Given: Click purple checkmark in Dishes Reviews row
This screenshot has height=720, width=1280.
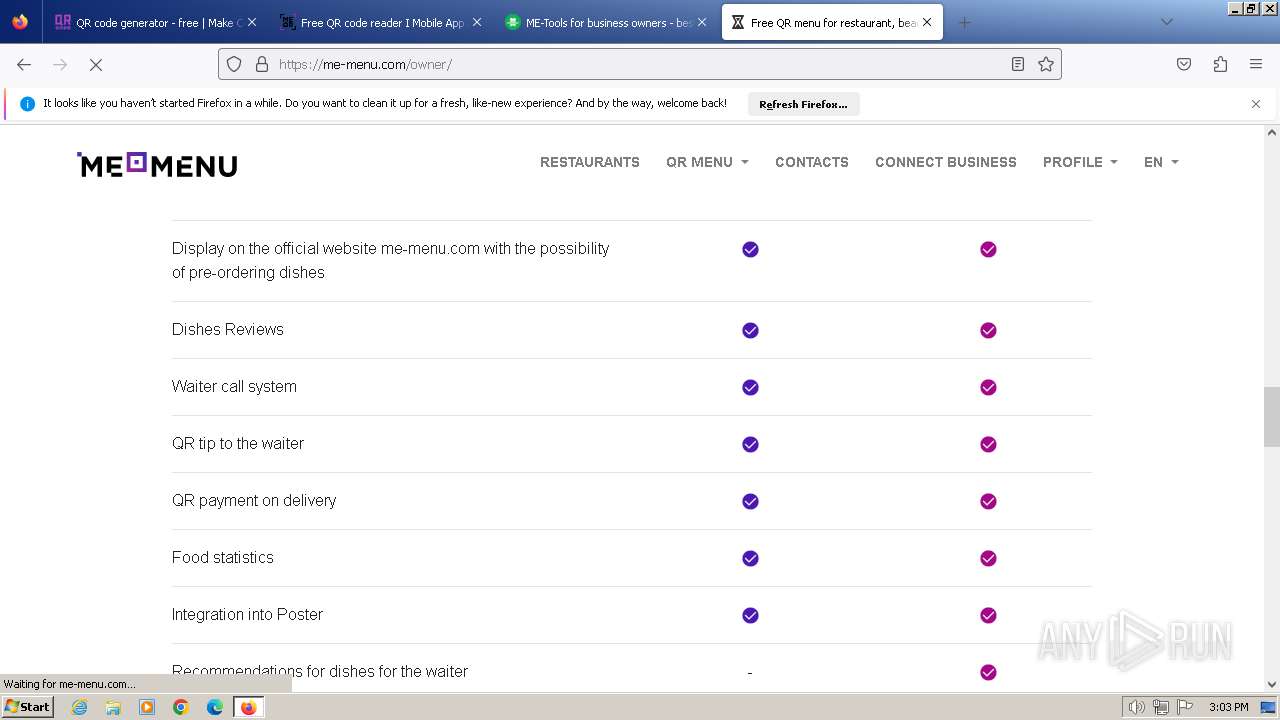Looking at the screenshot, I should pyautogui.click(x=750, y=330).
